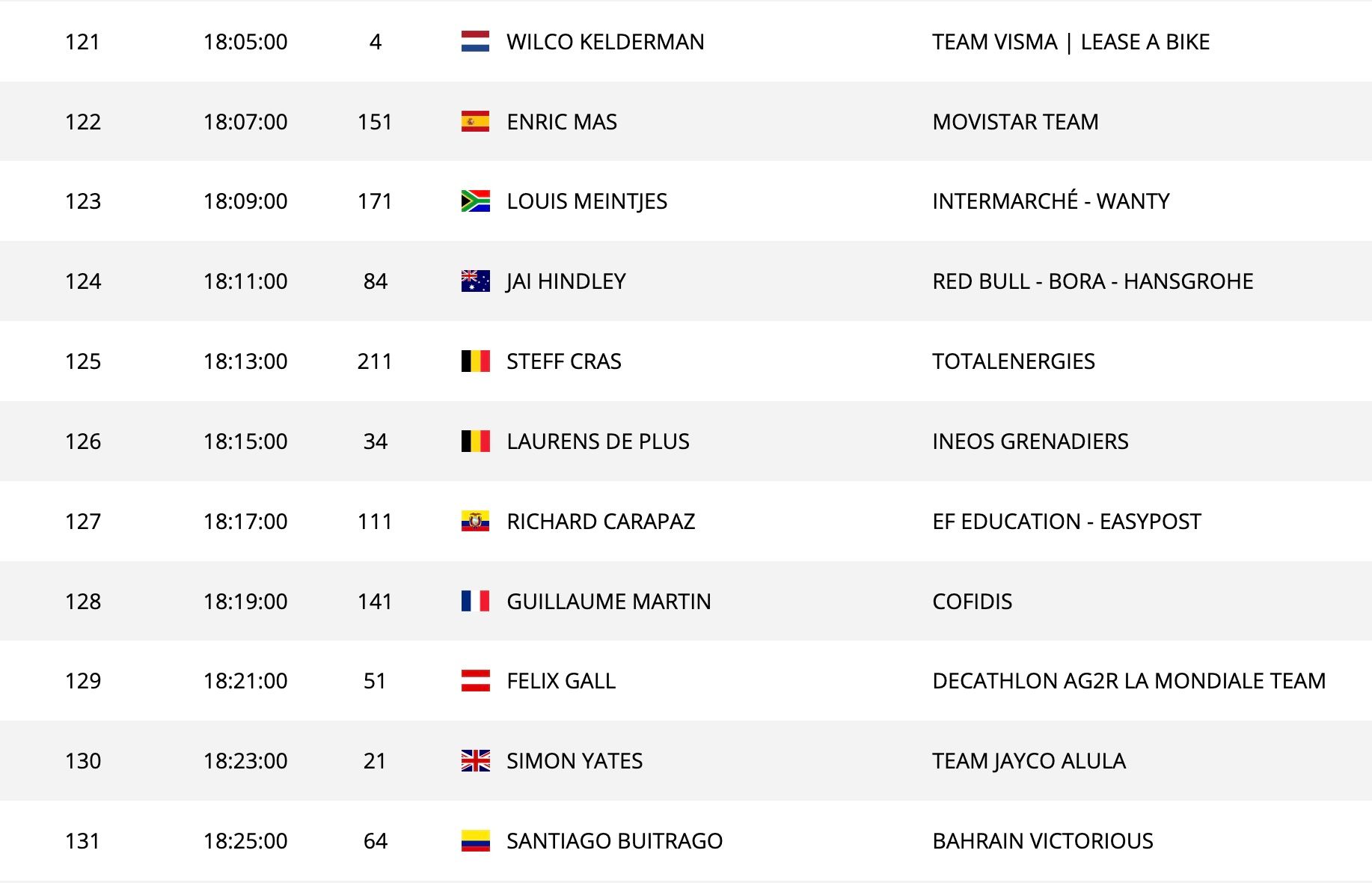
Task: Open rider Laurens De Plus
Action: 598,441
